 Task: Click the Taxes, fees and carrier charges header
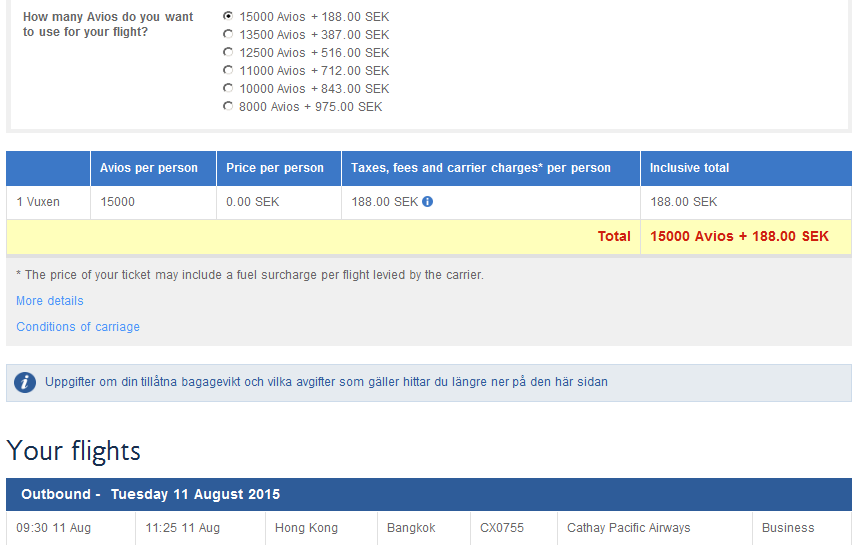pyautogui.click(x=480, y=168)
